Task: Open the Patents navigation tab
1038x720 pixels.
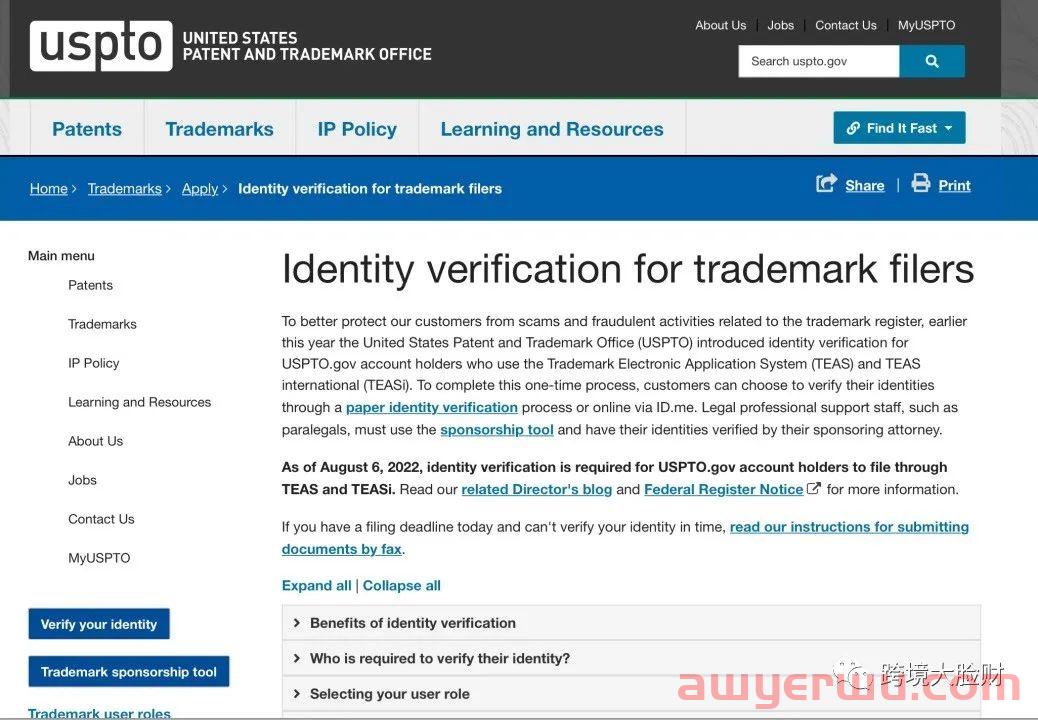Action: (x=87, y=129)
